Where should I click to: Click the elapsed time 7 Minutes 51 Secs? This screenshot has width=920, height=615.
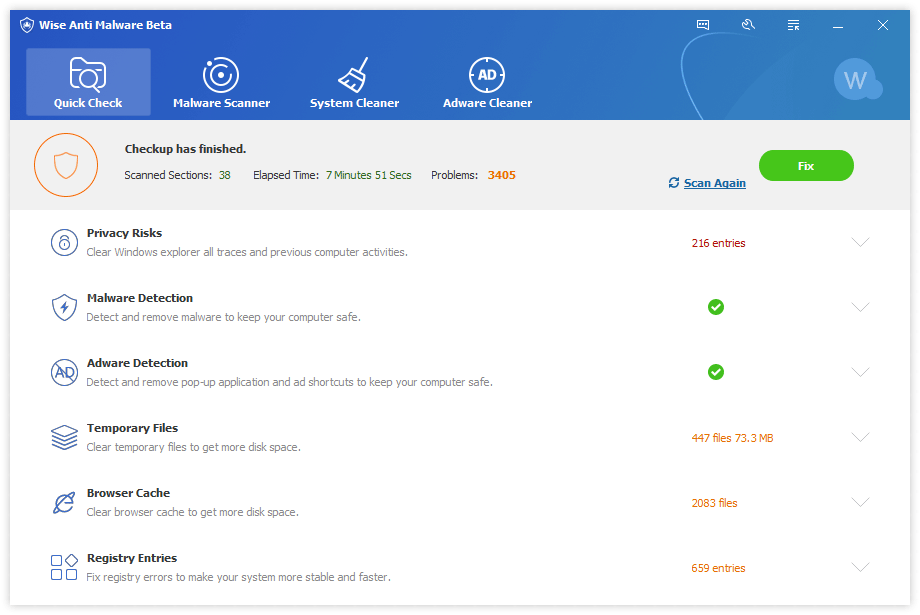coord(368,175)
